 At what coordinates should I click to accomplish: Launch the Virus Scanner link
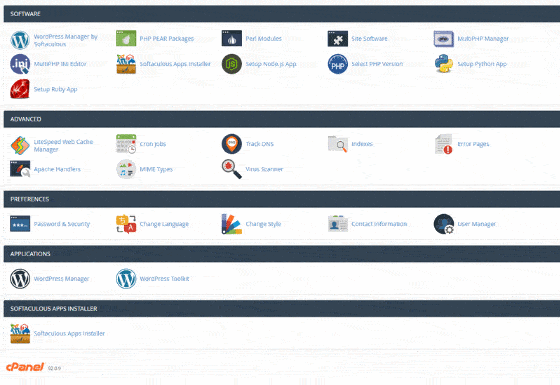[264, 169]
